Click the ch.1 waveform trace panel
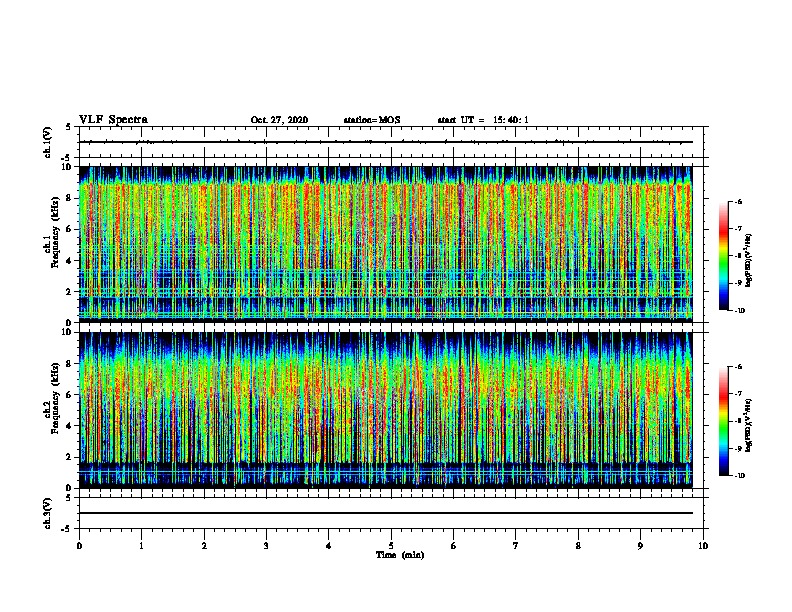The image size is (792, 612). [x=391, y=142]
